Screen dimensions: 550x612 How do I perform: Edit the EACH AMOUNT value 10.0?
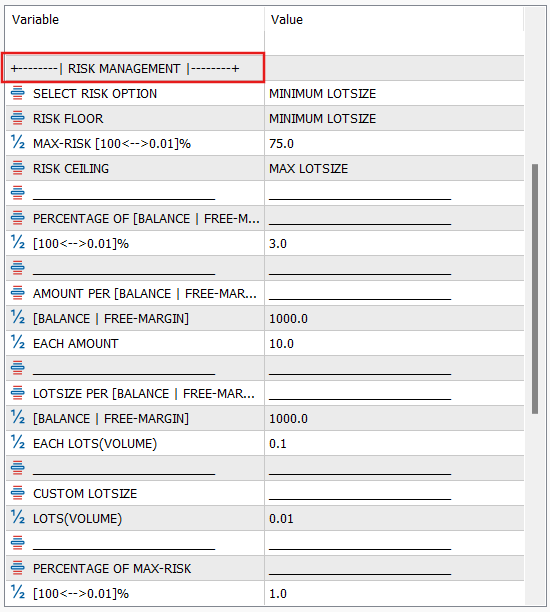(394, 343)
